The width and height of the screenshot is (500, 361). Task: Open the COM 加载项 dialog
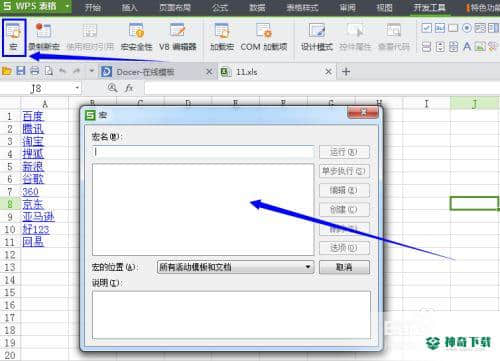(264, 37)
